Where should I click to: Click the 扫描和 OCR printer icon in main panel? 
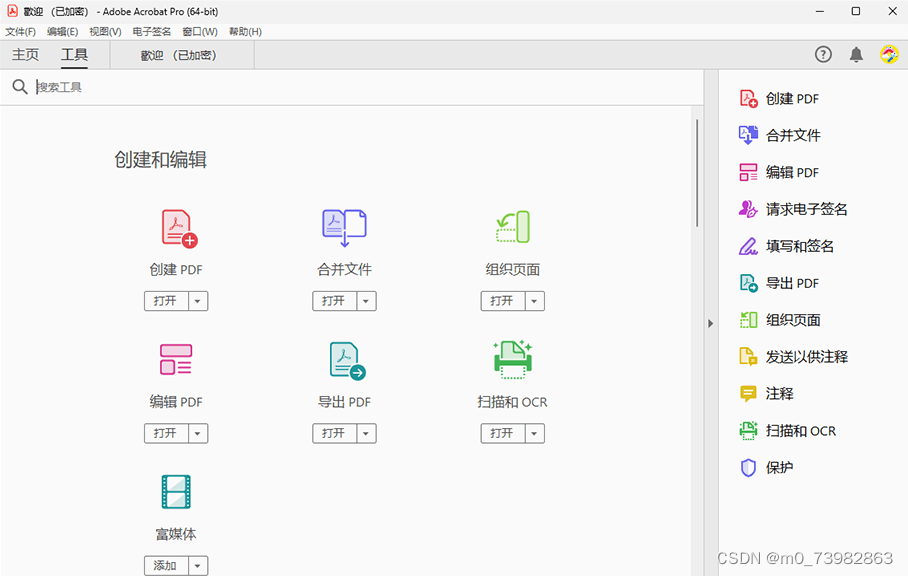point(513,359)
